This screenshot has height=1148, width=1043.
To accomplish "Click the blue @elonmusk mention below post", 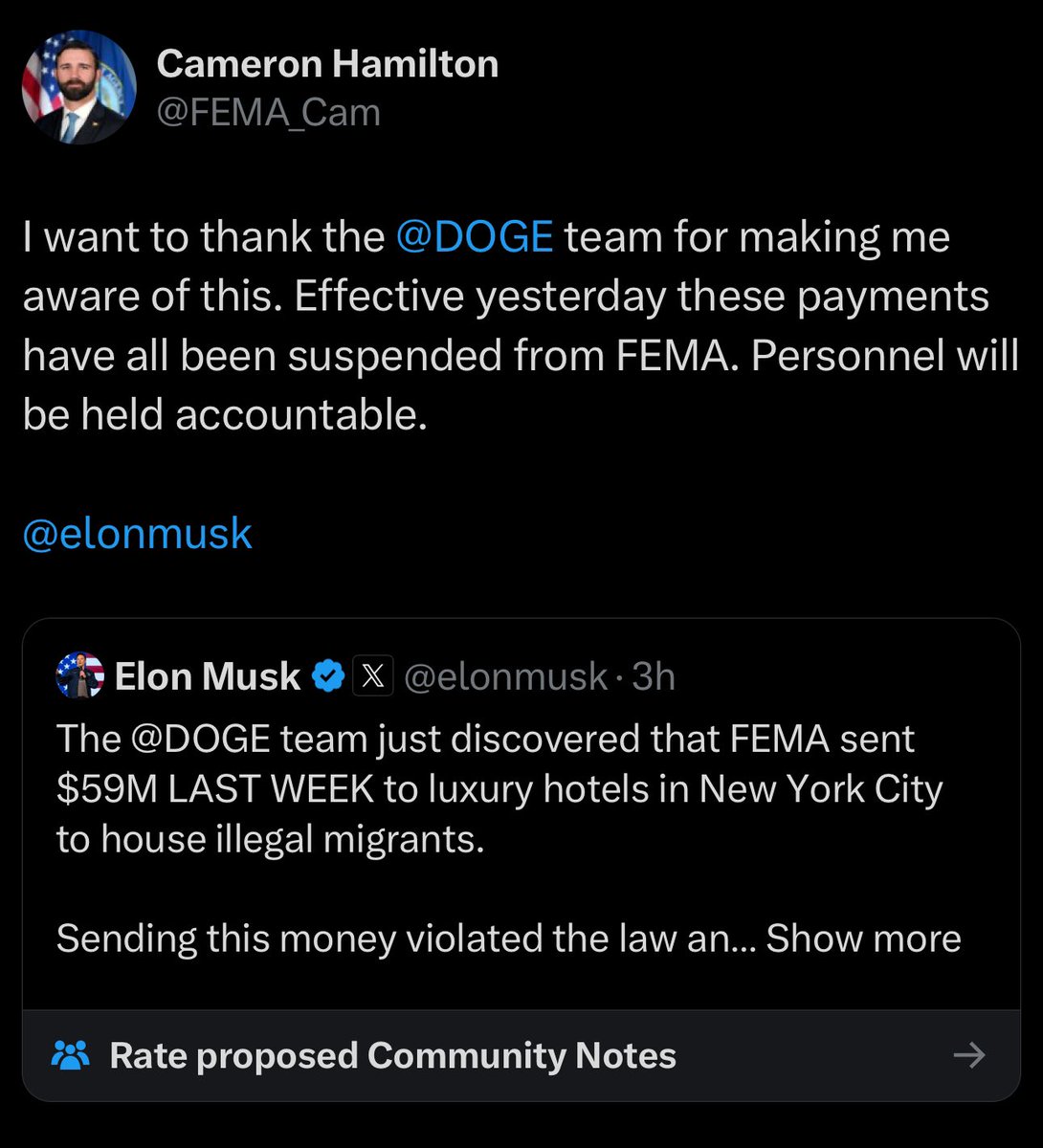I will coord(137,534).
